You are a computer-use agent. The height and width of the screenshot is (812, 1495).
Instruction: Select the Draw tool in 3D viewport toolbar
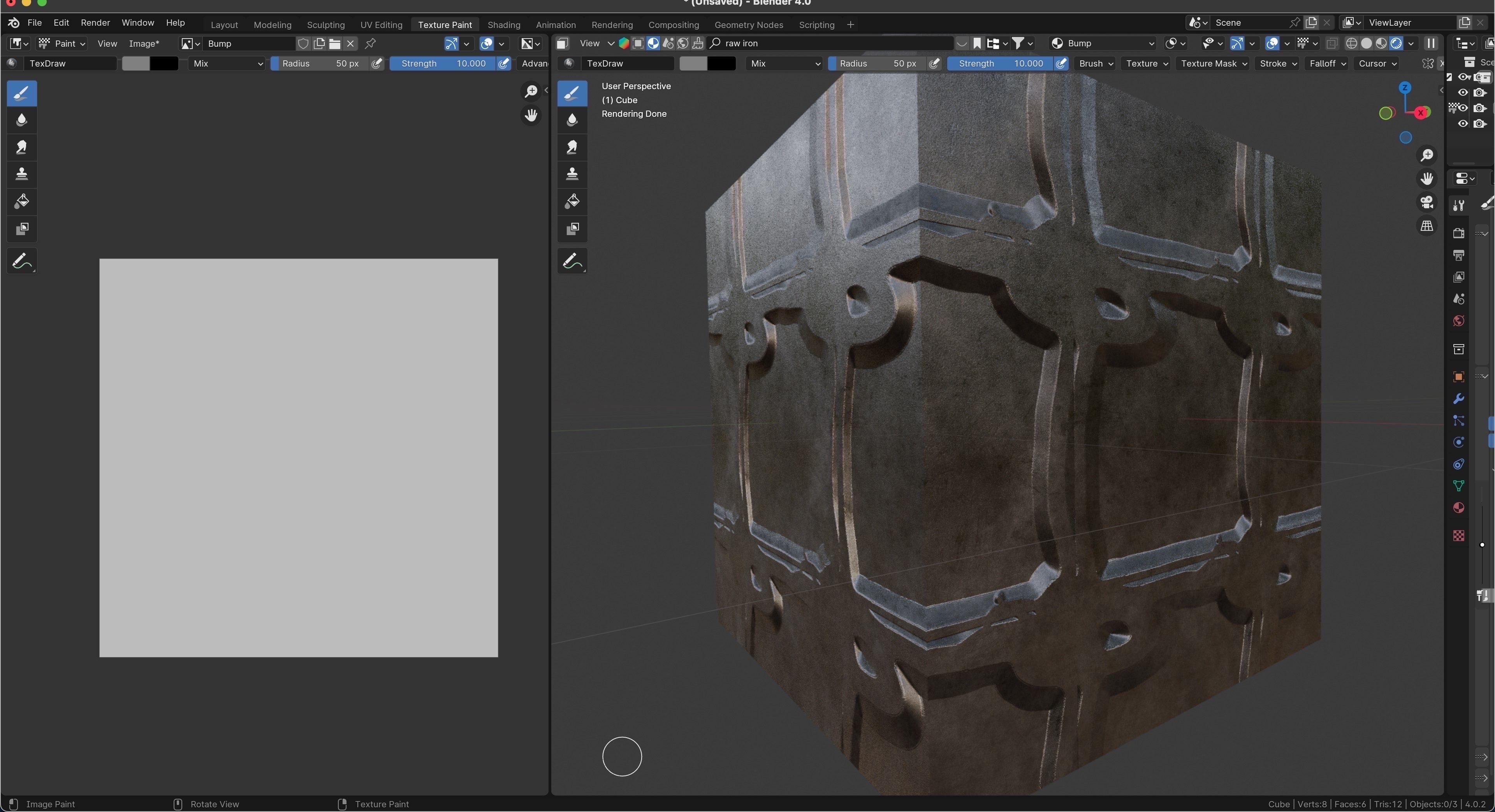coord(572,93)
